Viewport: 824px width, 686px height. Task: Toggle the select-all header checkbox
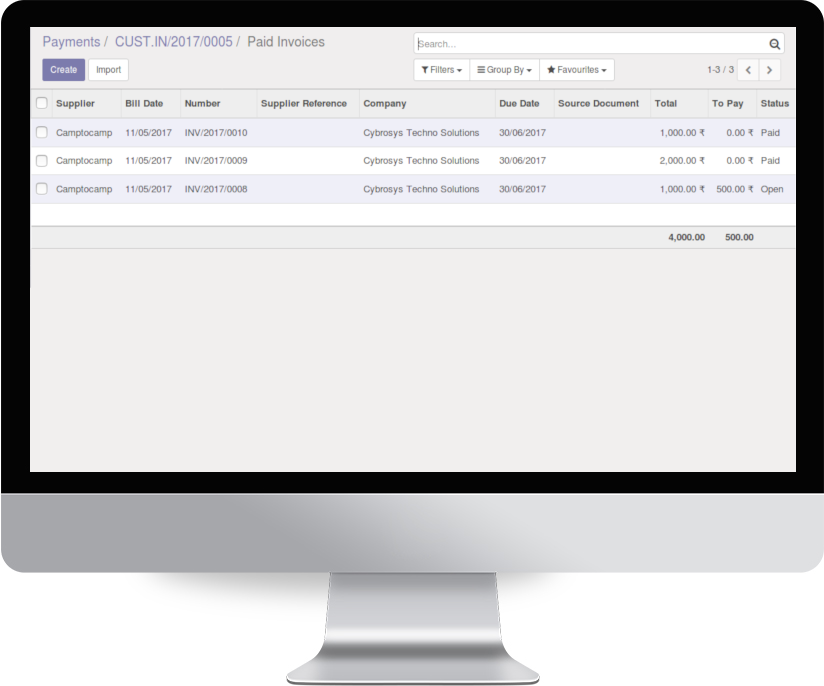(x=42, y=103)
